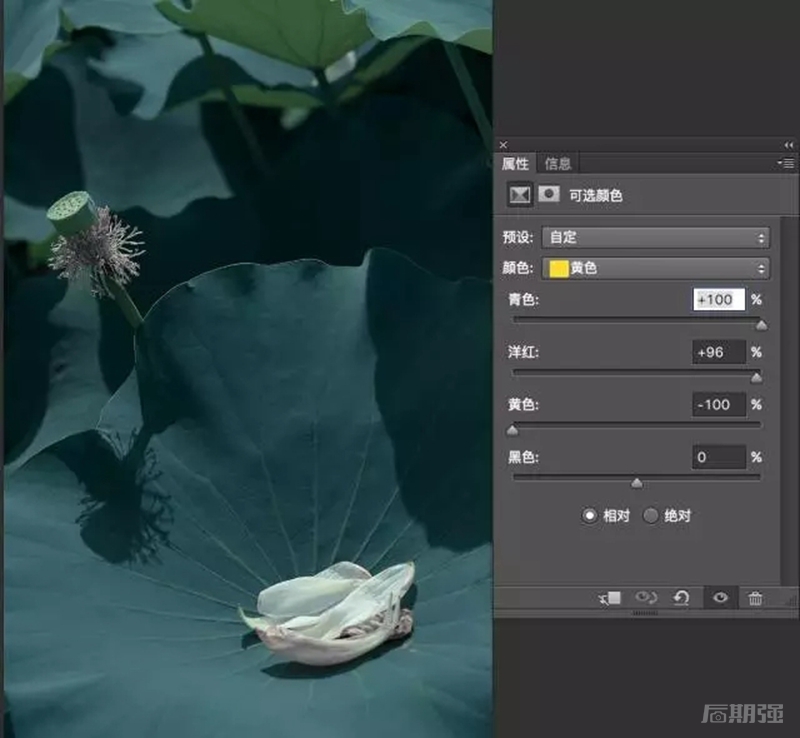
Task: Open the 颜色 color dropdown showing 黄色
Action: coord(656,268)
